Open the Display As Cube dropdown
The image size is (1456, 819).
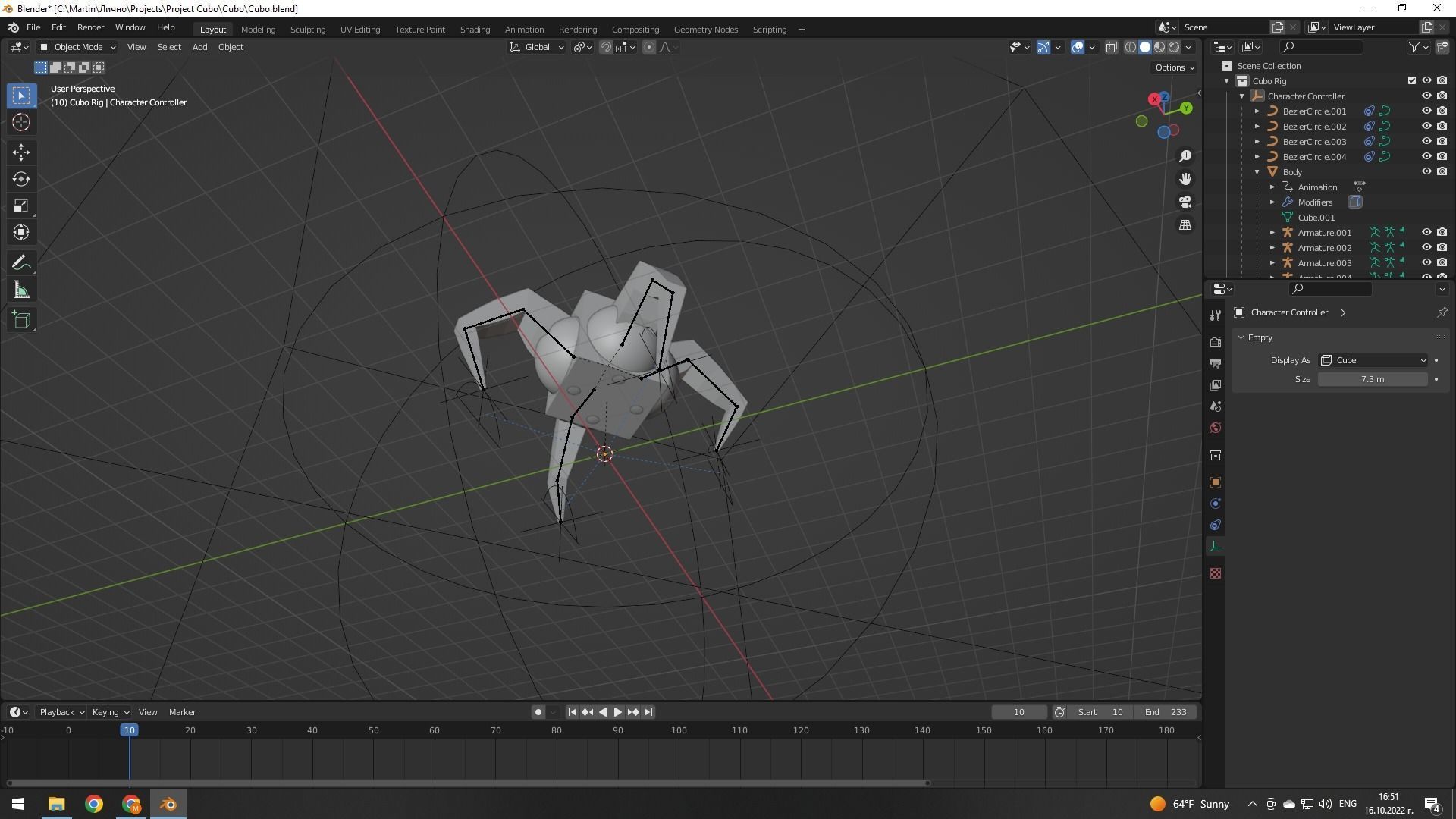tap(1373, 360)
